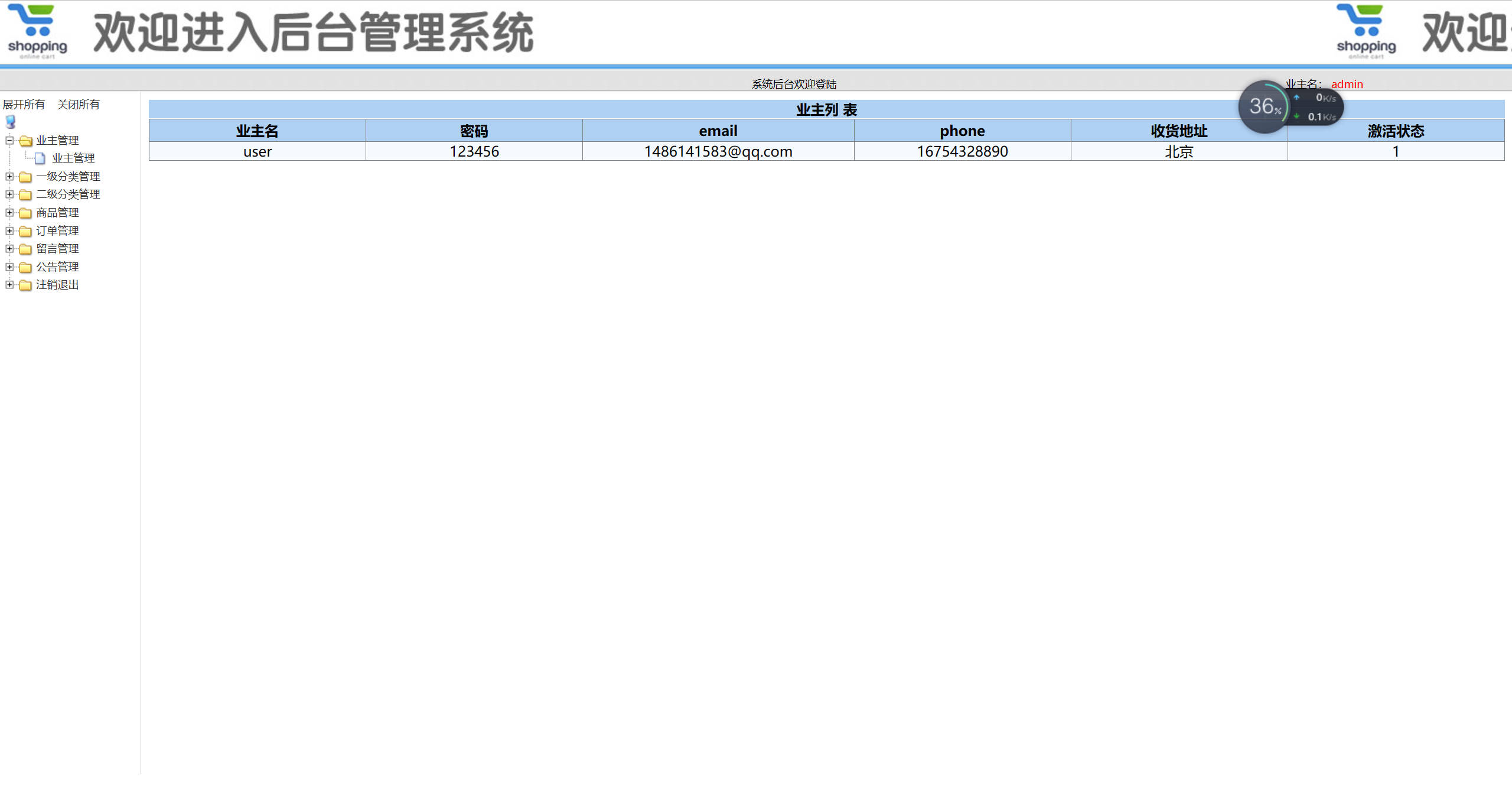
Task: Click the 36% progress circle widget
Action: point(1265,107)
